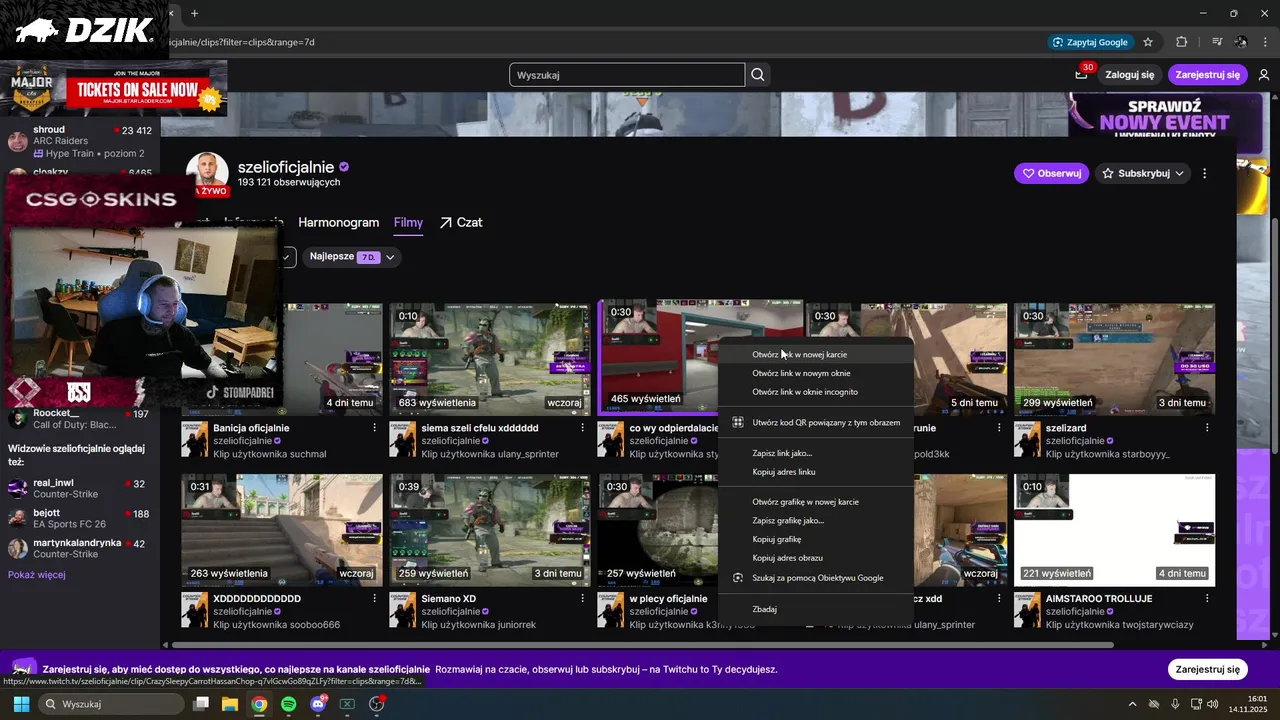Click the Chrome profile avatar
Viewport: 1280px width, 720px height.
click(x=1241, y=42)
